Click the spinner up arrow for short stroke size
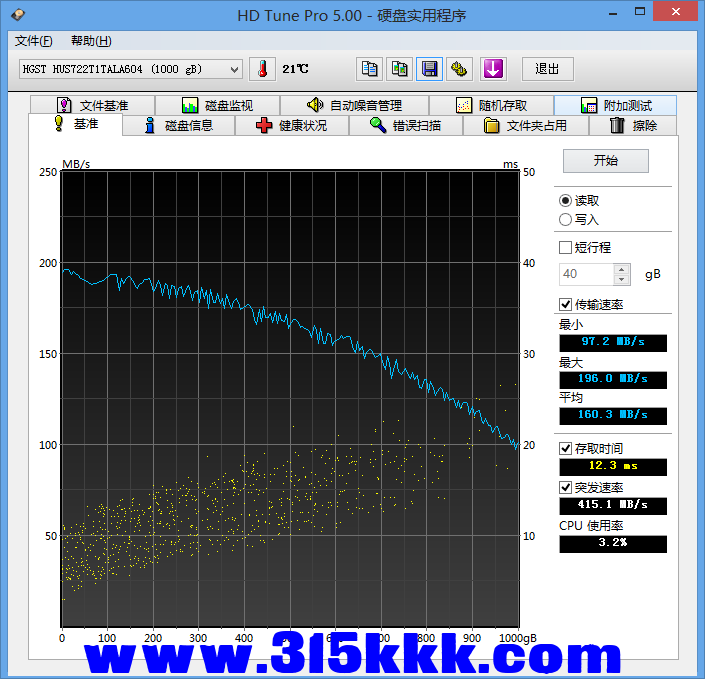Viewport: 705px width, 679px height. [621, 269]
